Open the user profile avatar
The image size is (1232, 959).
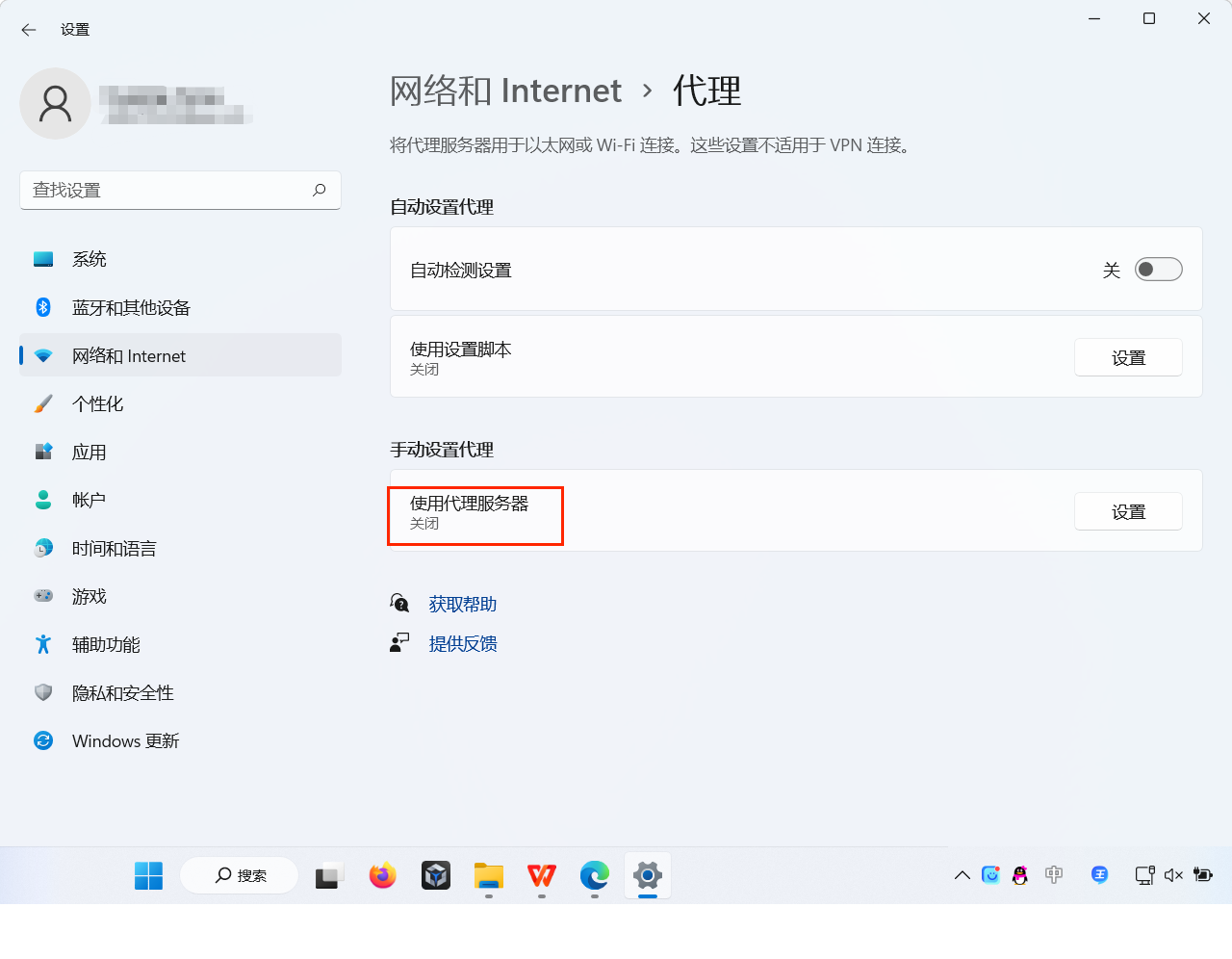tap(55, 103)
